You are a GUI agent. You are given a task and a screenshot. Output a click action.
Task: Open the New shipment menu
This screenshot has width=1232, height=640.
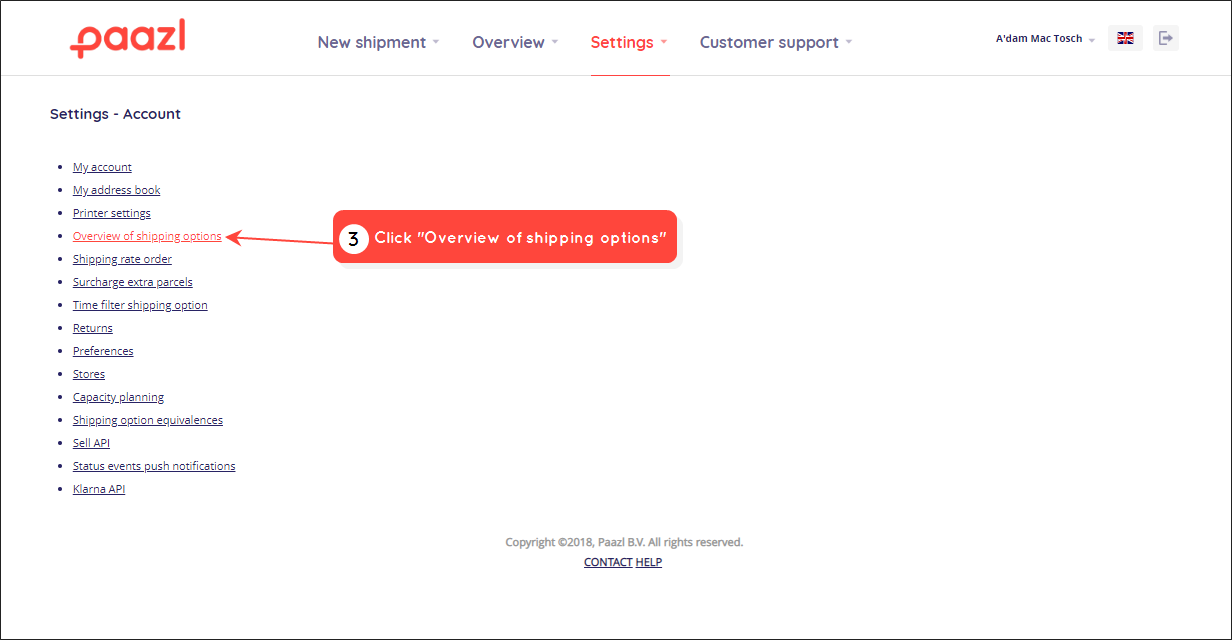[x=378, y=42]
